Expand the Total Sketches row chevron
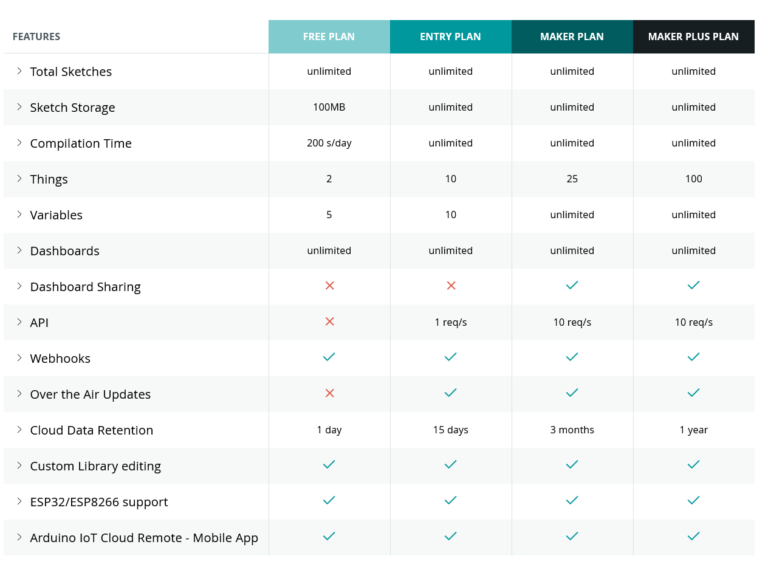768x564 pixels. point(19,71)
